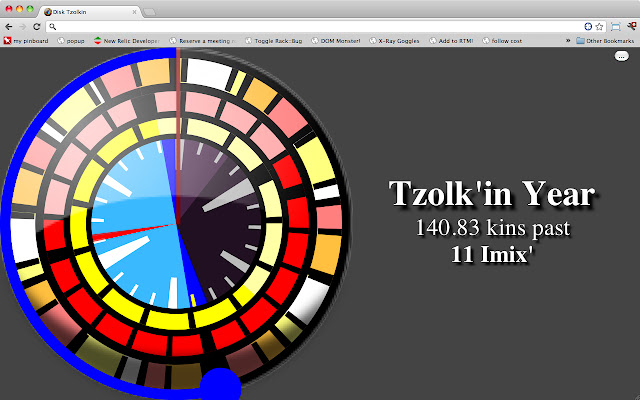Click the white speech bubble ellipsis button
The image size is (640, 400).
[622, 56]
